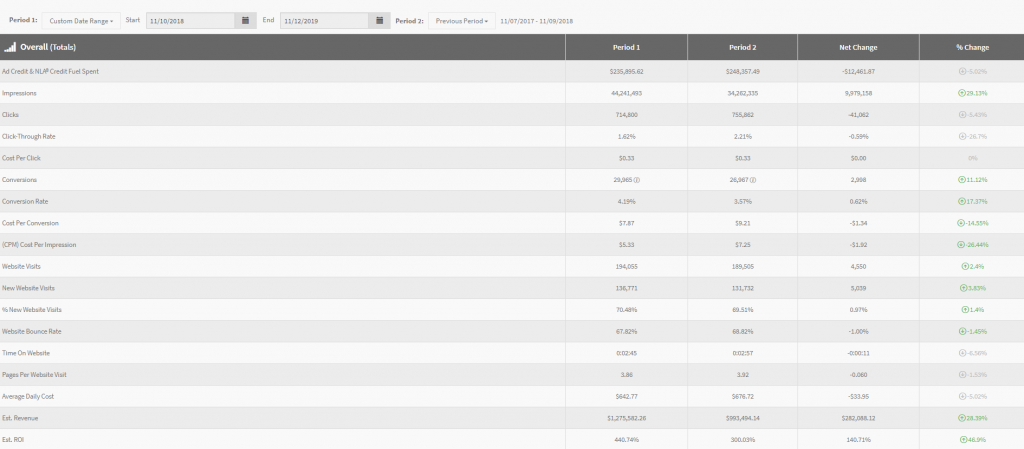
Task: Click the bar chart icon beside Overall (Totals)
Action: click(x=10, y=47)
